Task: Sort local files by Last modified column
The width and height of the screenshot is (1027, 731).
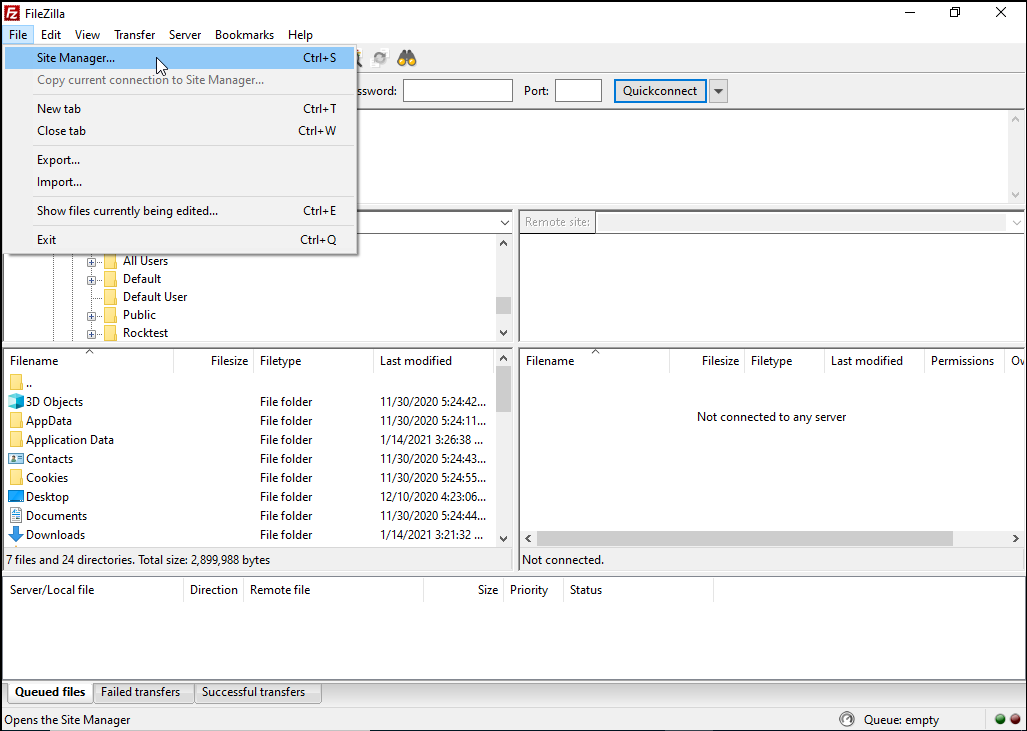Action: (x=434, y=361)
